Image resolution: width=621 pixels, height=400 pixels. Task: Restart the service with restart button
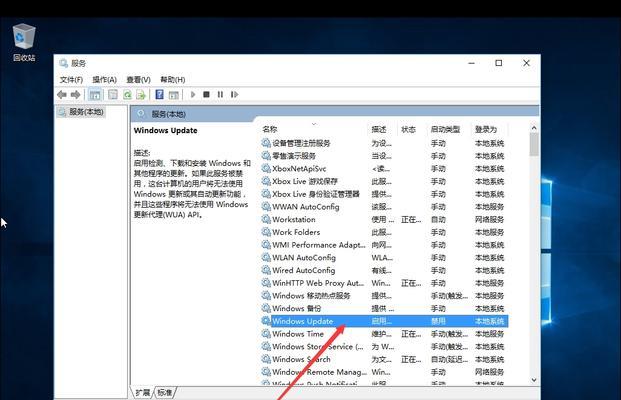click(234, 95)
